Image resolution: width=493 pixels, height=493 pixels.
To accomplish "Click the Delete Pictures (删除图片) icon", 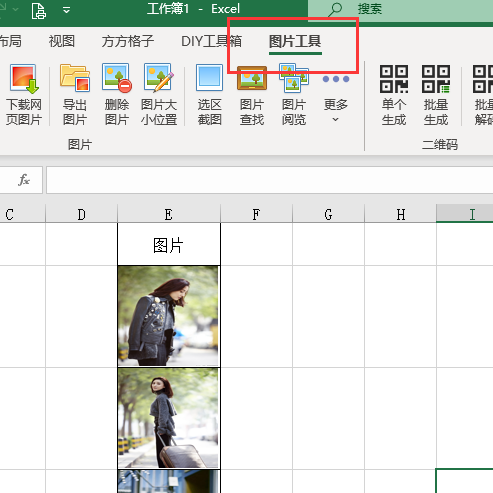I will tap(117, 95).
